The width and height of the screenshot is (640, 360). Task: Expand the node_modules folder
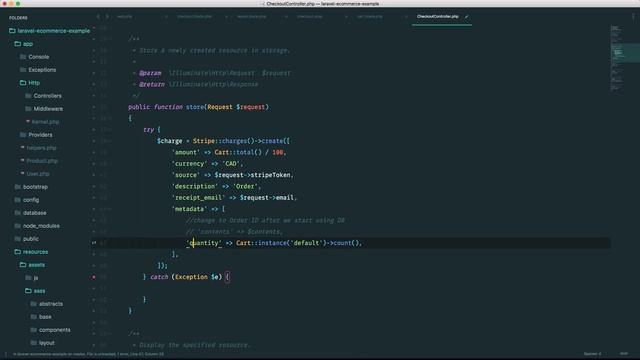(37, 226)
